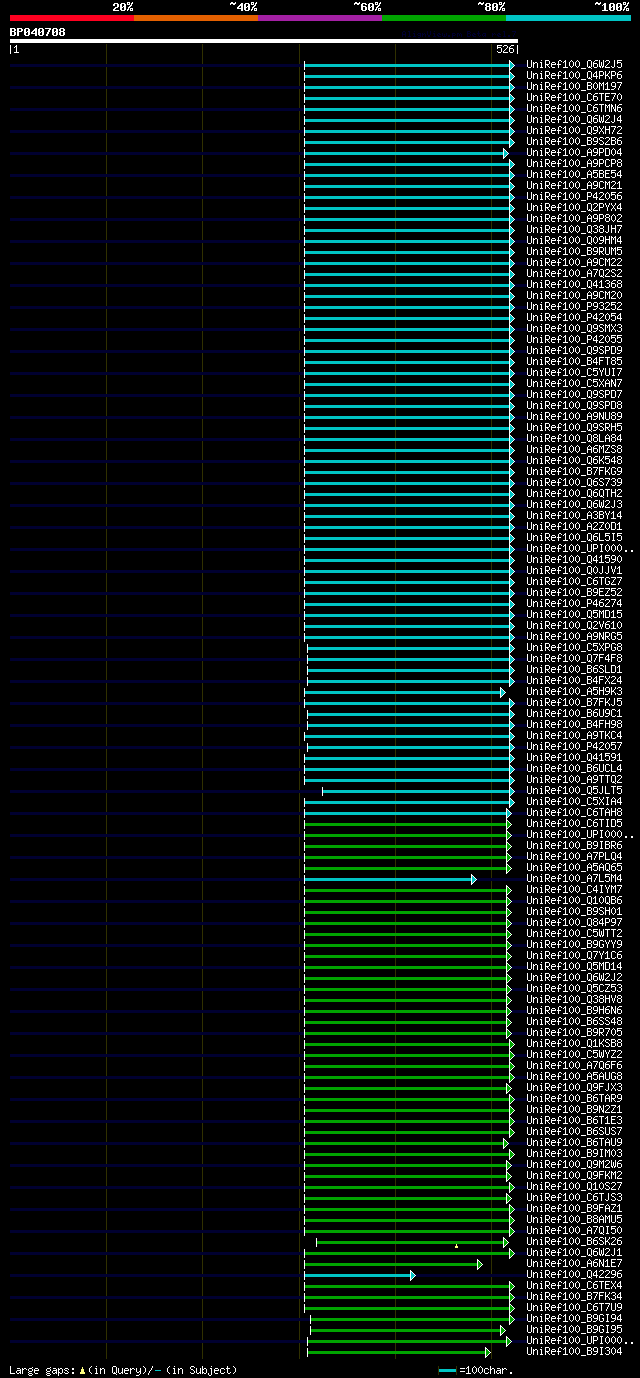
Task: Select the UniRef100_Q10S27 label
Action: pos(575,1186)
